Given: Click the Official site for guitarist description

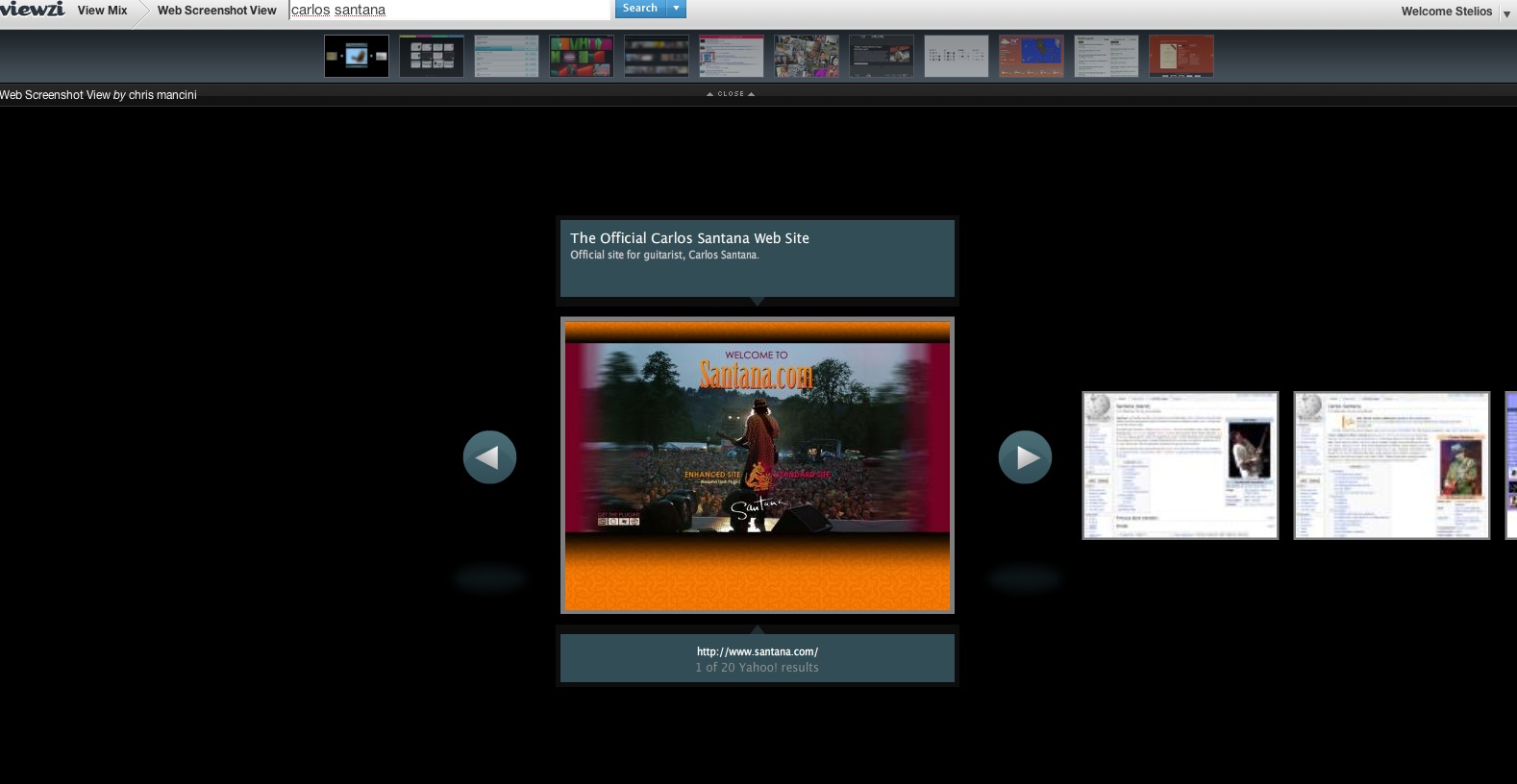Looking at the screenshot, I should (664, 255).
